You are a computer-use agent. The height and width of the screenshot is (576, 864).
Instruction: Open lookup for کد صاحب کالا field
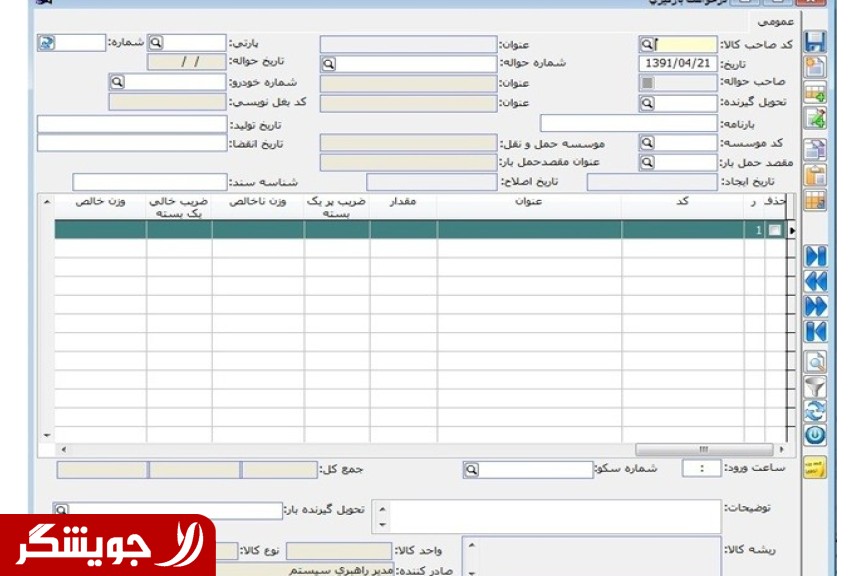[x=647, y=44]
